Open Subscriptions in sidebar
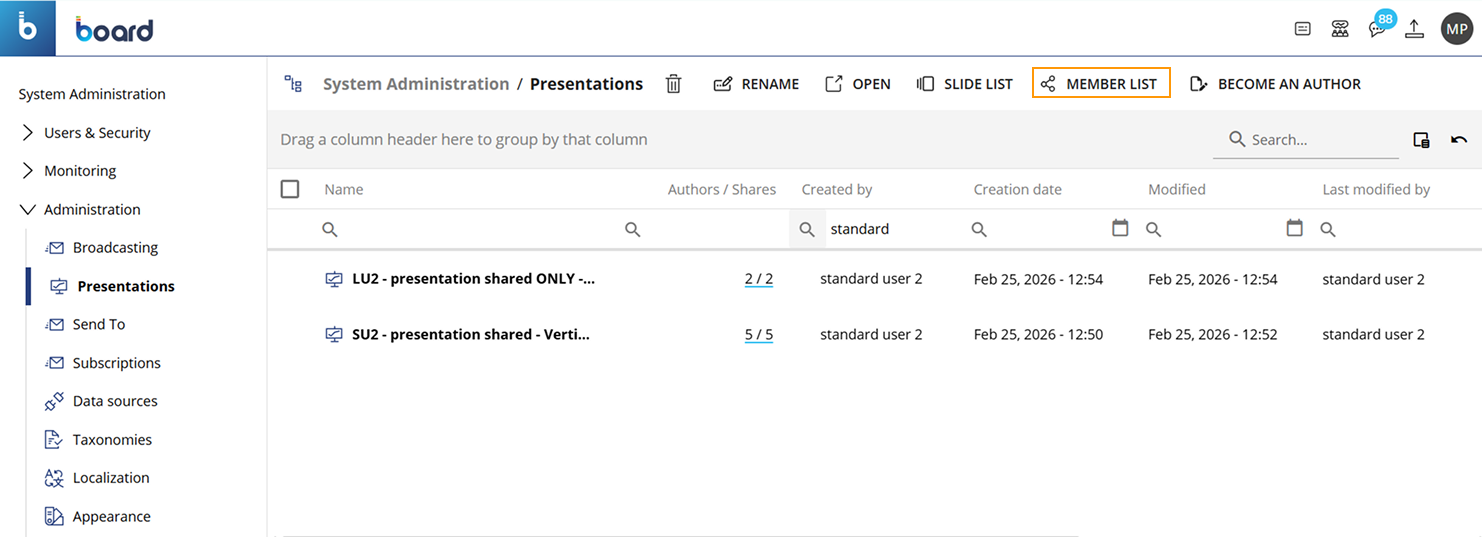Image resolution: width=1482 pixels, height=537 pixels. (x=117, y=363)
